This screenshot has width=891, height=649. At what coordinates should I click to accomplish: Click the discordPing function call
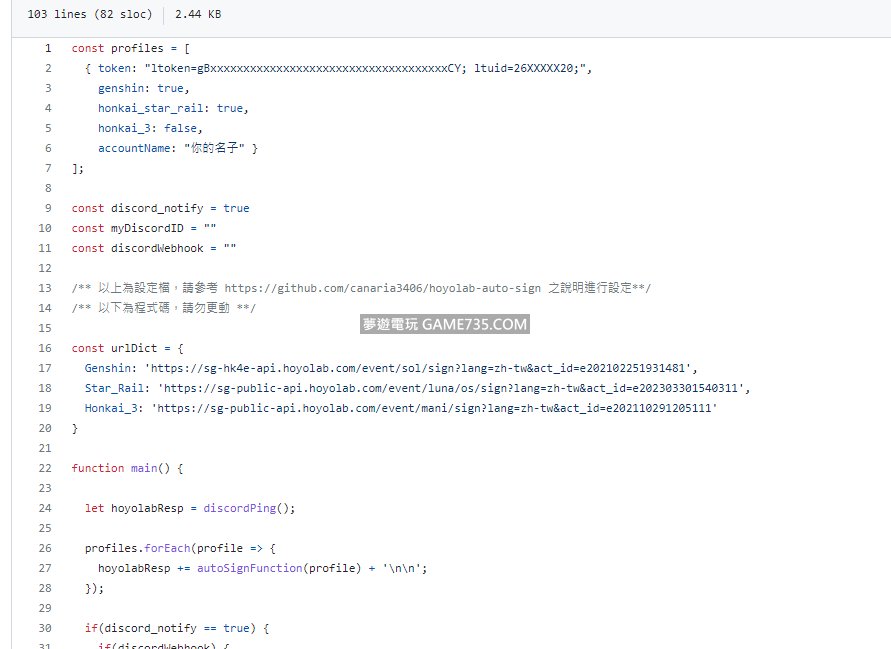click(x=239, y=508)
